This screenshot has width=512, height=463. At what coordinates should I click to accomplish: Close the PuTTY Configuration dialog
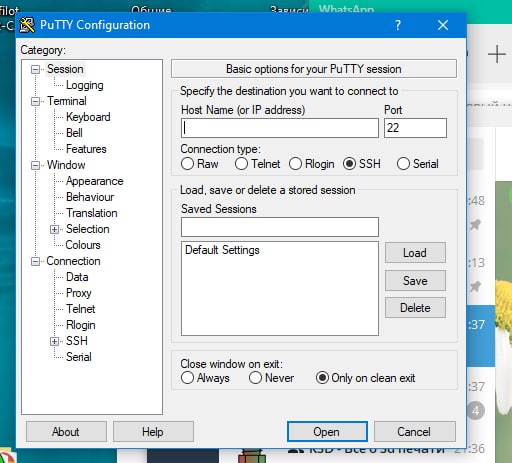tap(443, 25)
